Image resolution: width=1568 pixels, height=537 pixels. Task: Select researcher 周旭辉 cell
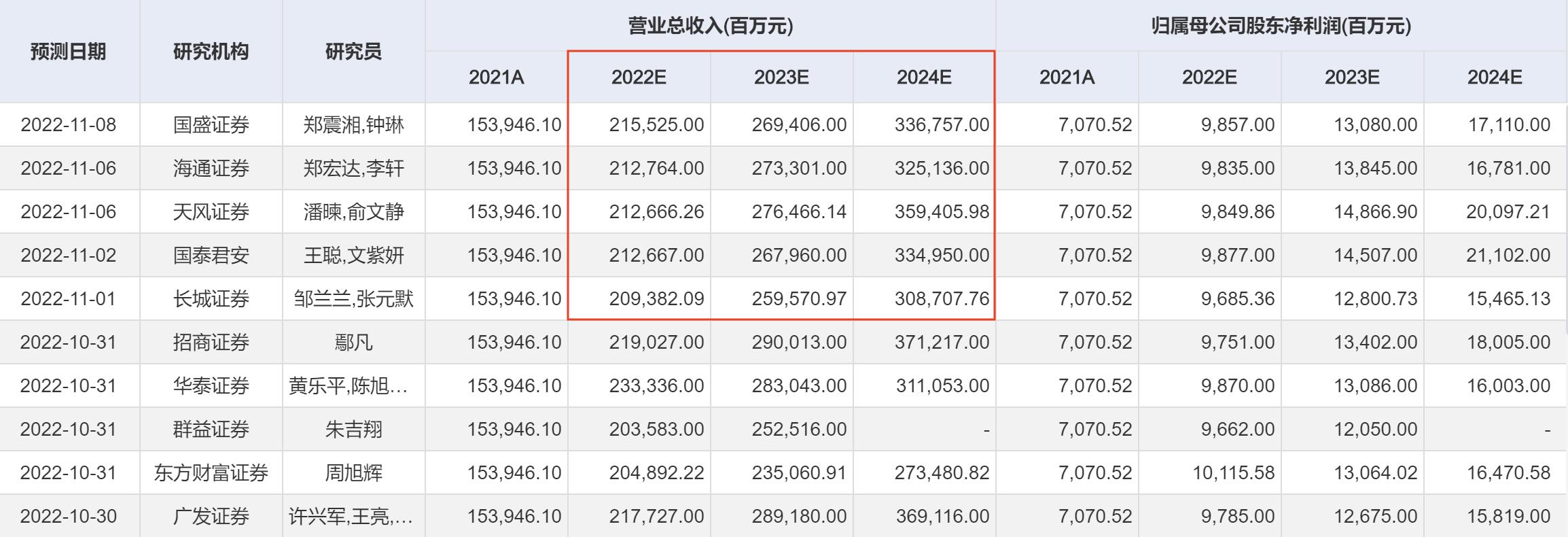(x=353, y=473)
